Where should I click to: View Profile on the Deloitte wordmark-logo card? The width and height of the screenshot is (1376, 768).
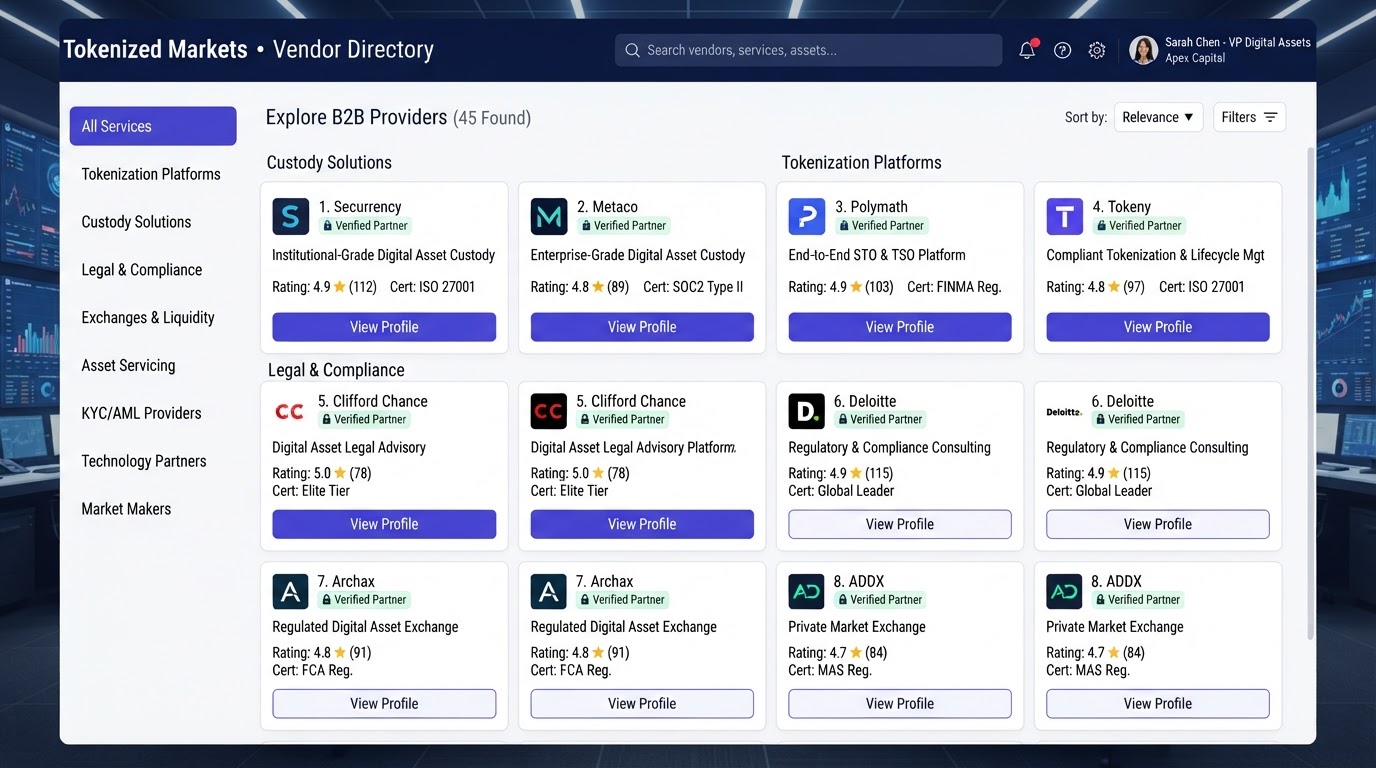[1158, 524]
